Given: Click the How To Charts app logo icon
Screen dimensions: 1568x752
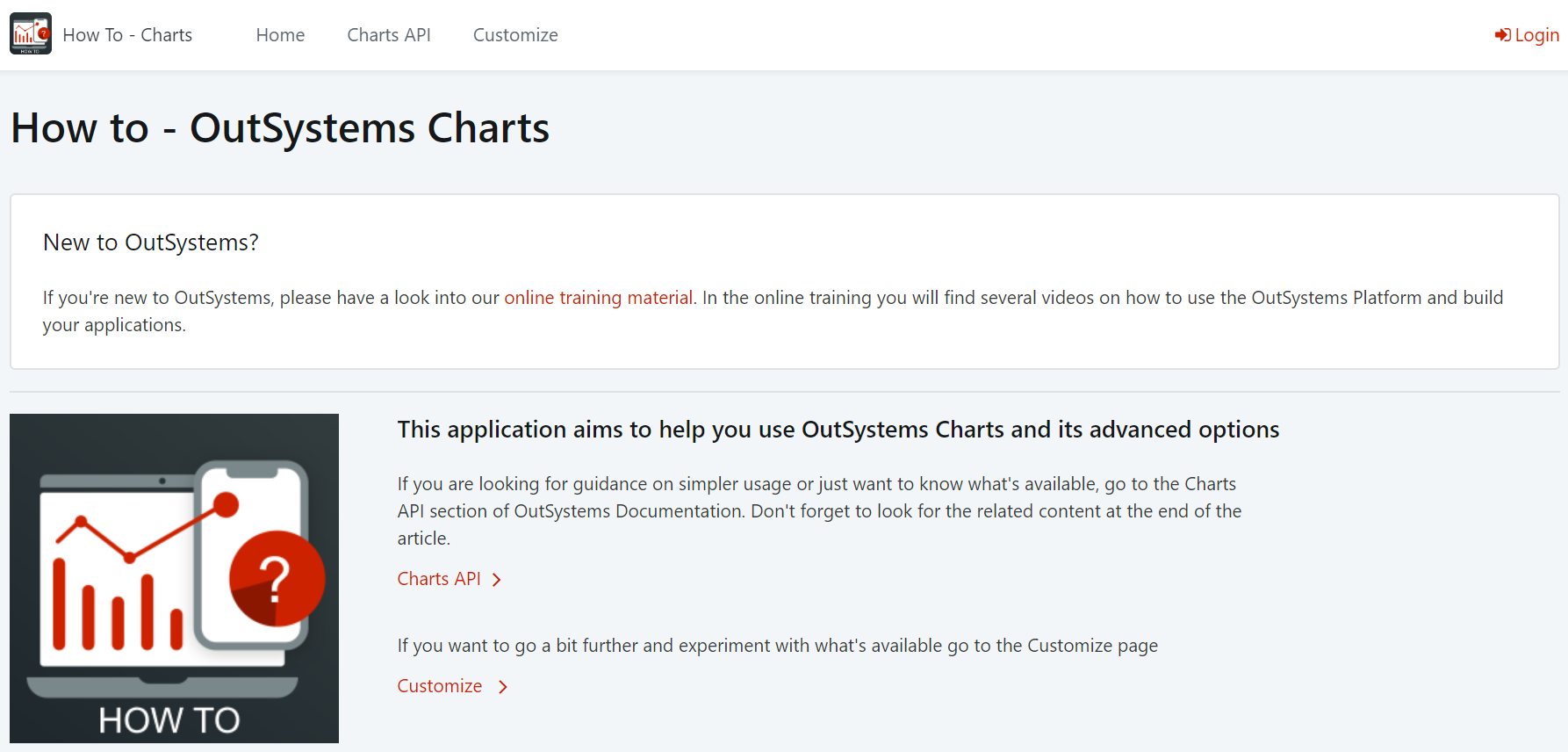Looking at the screenshot, I should [x=31, y=34].
